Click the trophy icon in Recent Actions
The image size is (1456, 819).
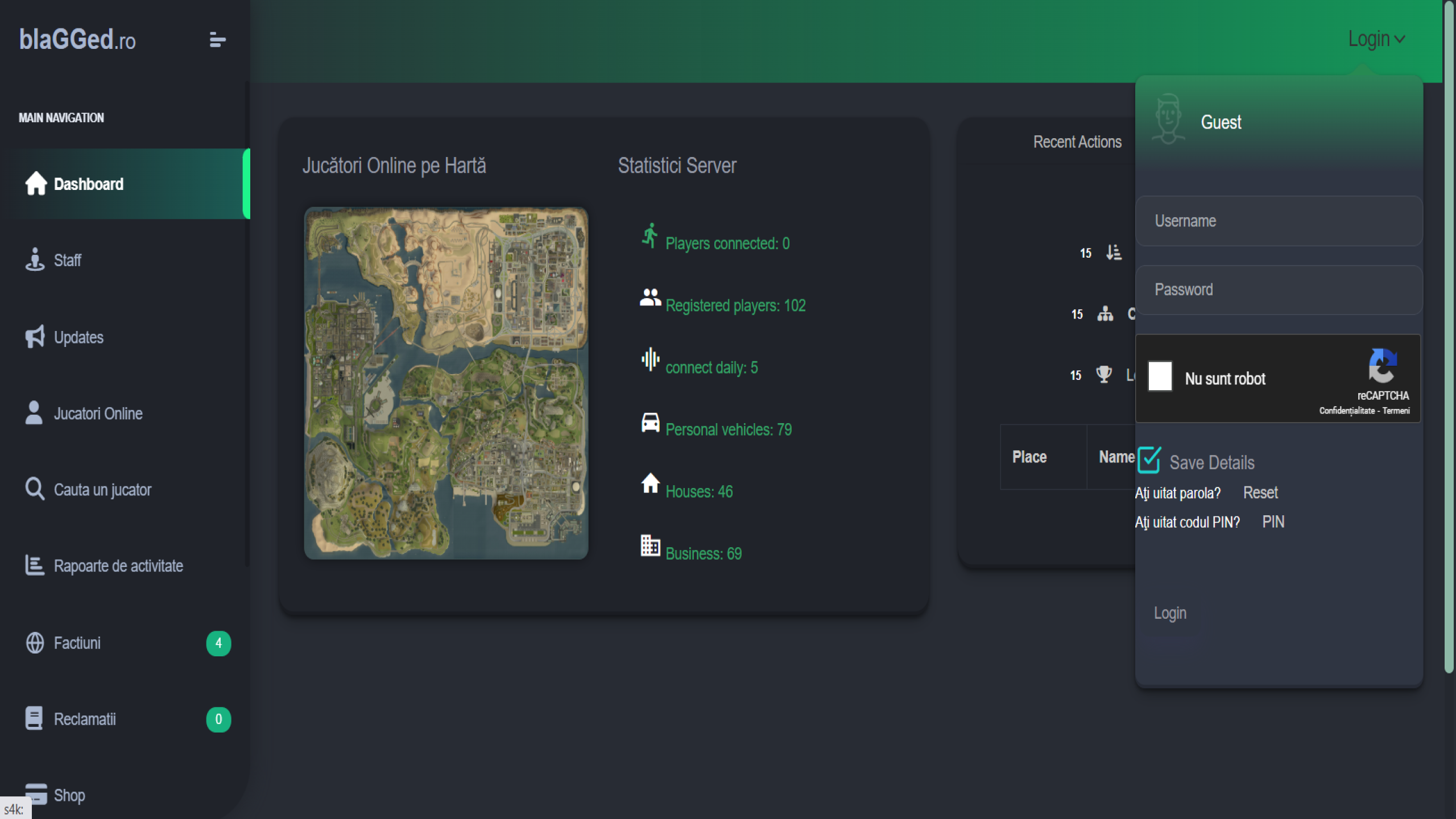pos(1104,374)
